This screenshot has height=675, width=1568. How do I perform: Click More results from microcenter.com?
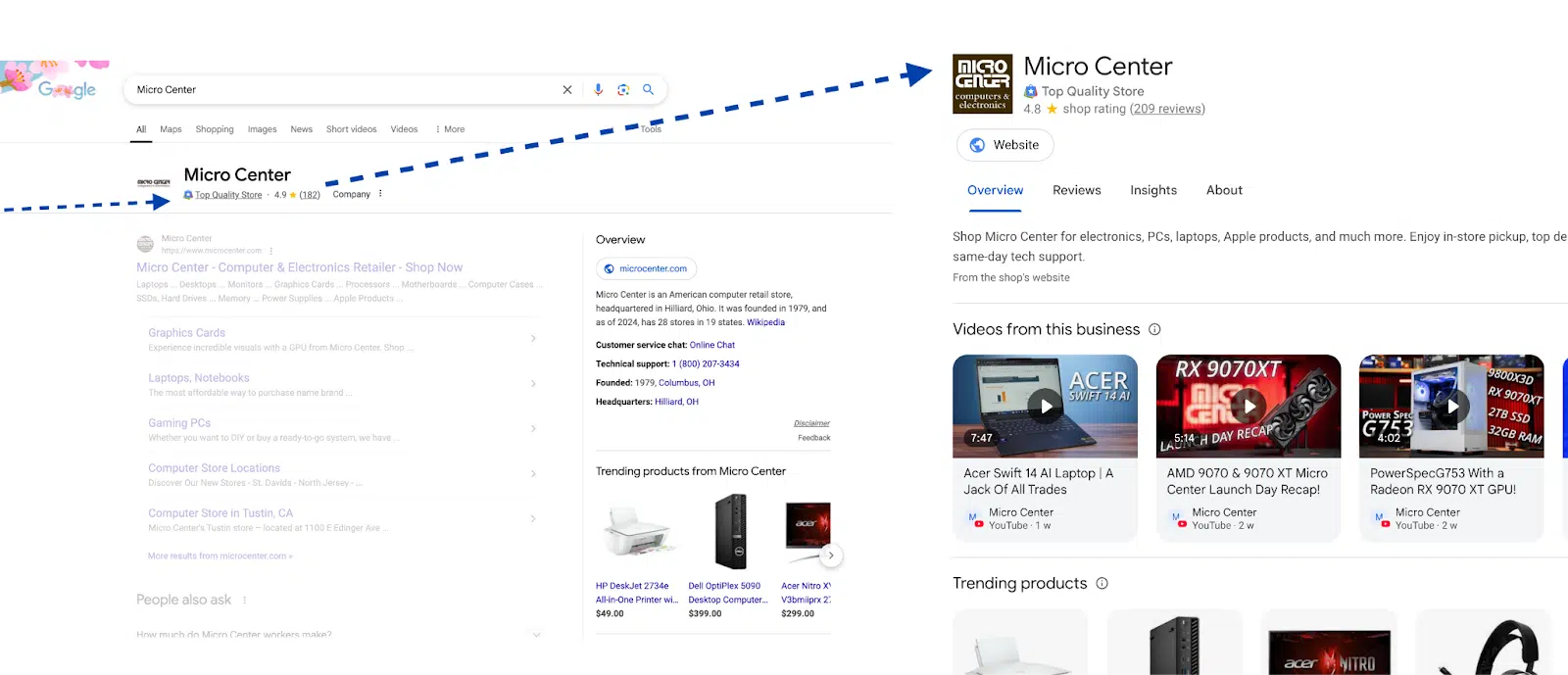[x=220, y=555]
